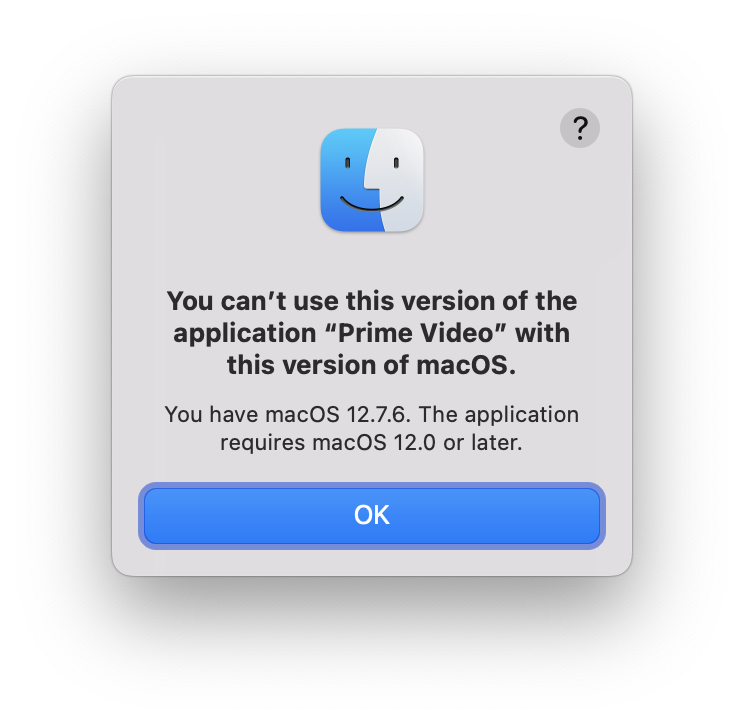Image resolution: width=744 pixels, height=724 pixels.
Task: Click the "requires macOS 12.0 or later" line
Action: click(x=371, y=443)
